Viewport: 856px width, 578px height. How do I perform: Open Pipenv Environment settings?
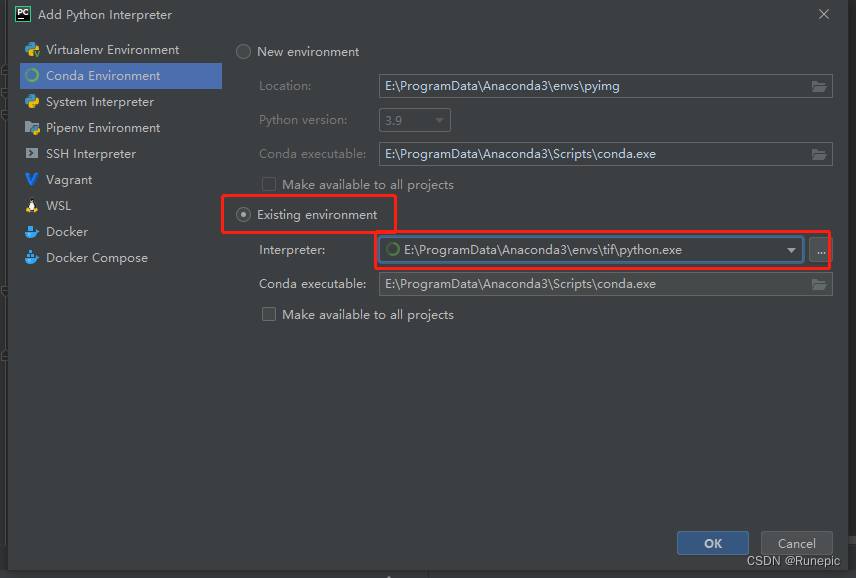(x=121, y=128)
